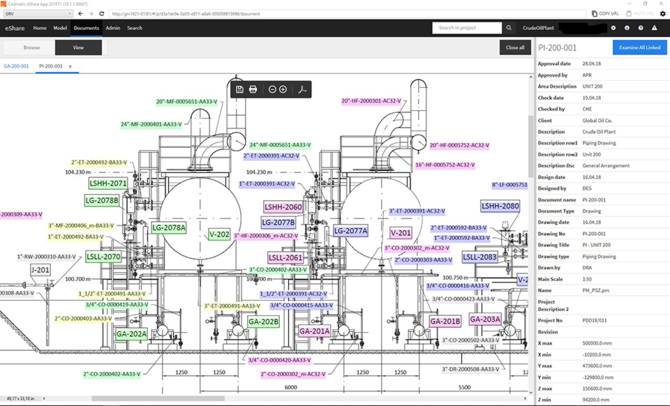670x406 pixels.
Task: Open the Admin menu
Action: [113, 28]
